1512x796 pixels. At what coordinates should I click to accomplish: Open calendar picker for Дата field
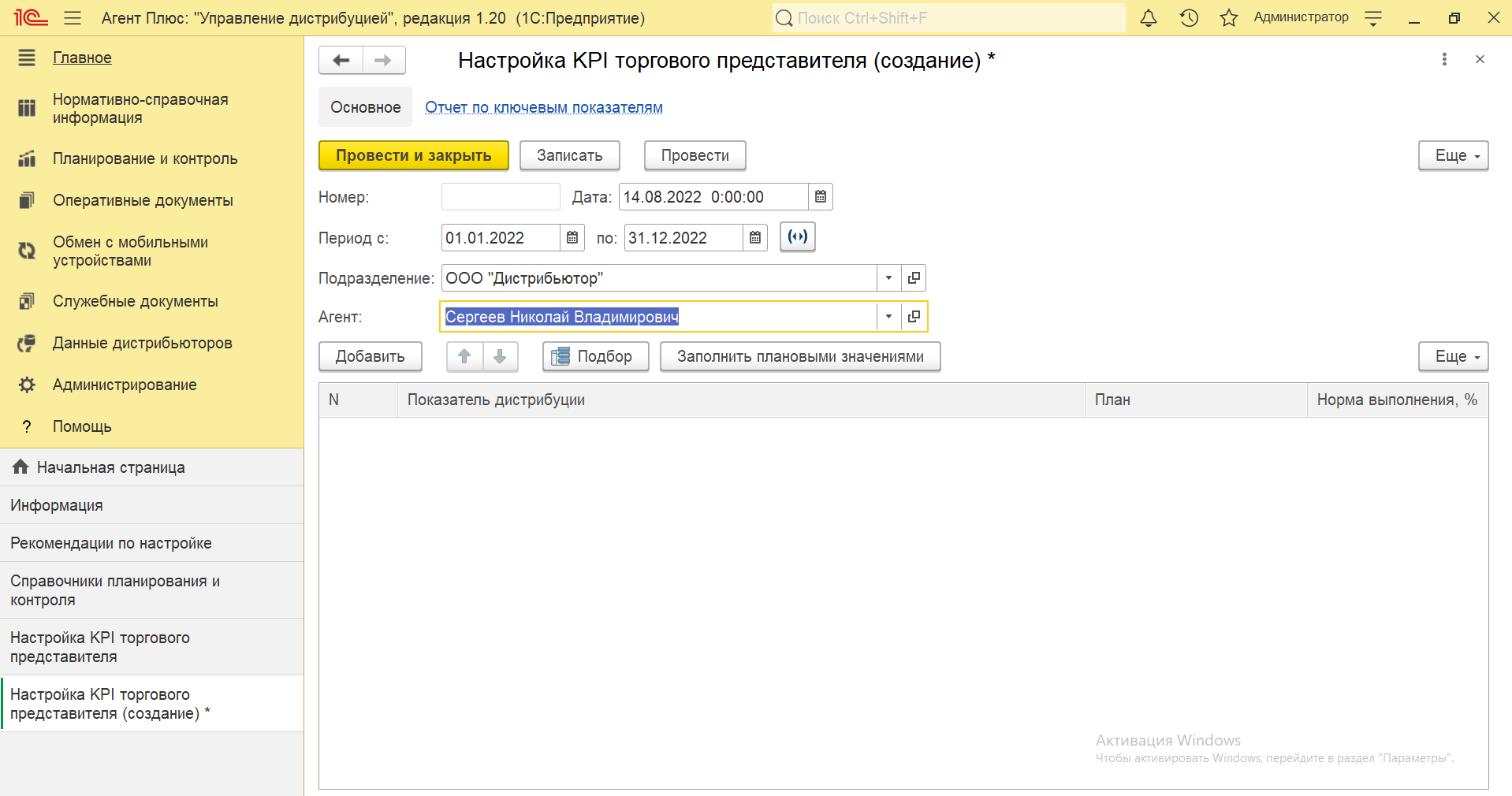click(x=821, y=197)
